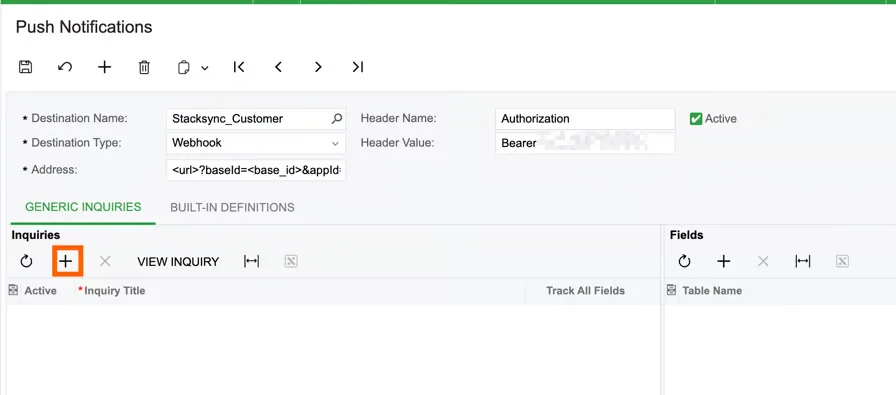Go to the last record

pyautogui.click(x=358, y=67)
